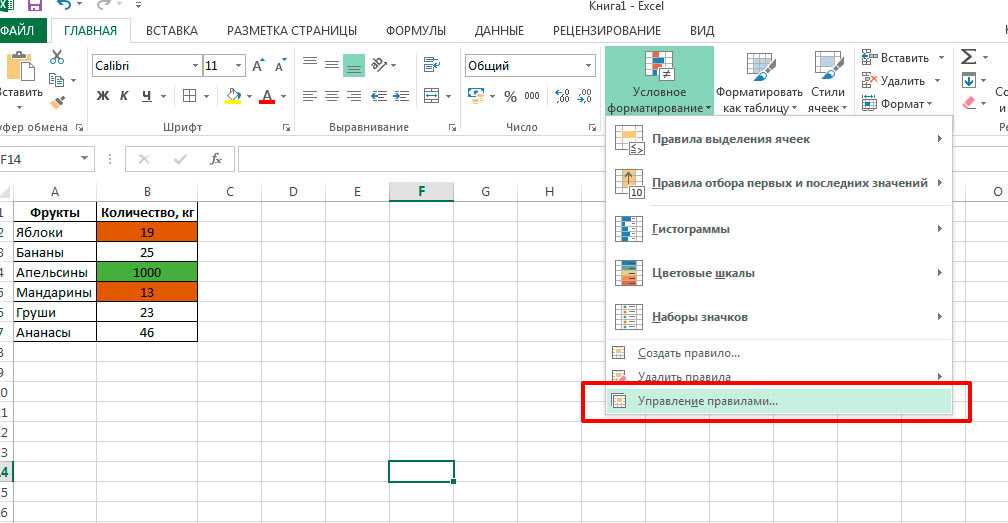Apply red font color A
This screenshot has height=523, width=1008.
pos(267,96)
